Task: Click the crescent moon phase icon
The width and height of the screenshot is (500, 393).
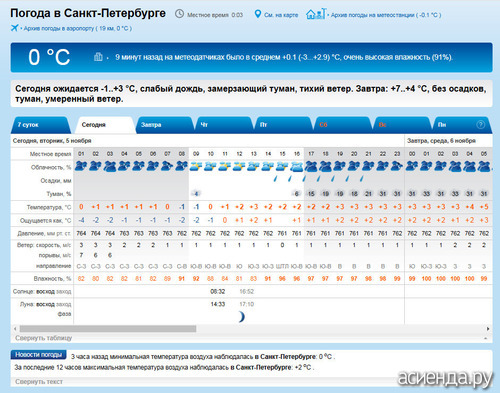Action: (242, 316)
